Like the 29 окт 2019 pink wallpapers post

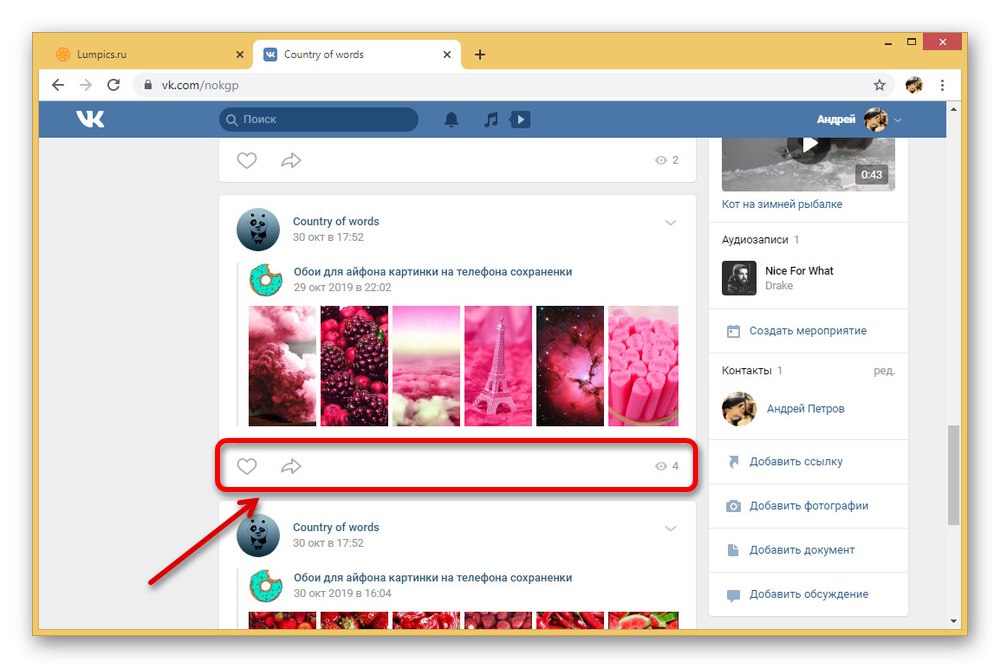(x=247, y=466)
